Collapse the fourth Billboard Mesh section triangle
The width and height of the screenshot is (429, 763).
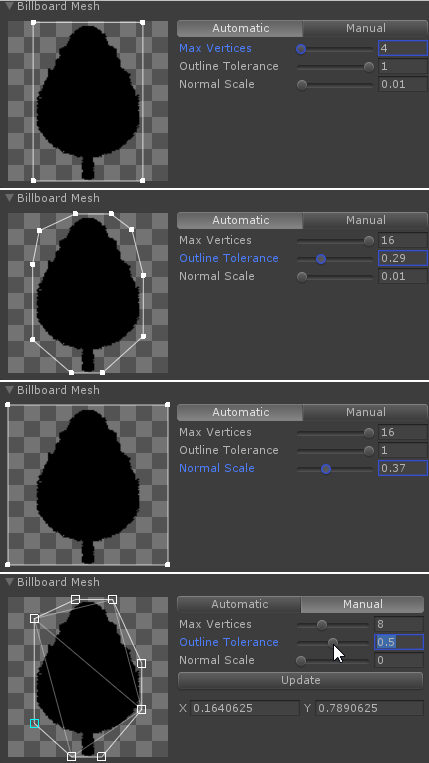pos(9,582)
